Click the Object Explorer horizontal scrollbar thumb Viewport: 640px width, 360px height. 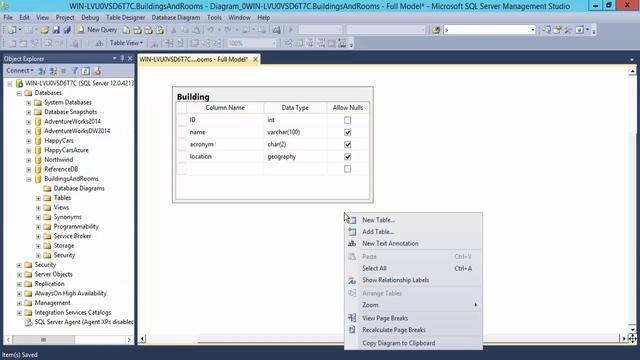[x=43, y=340]
